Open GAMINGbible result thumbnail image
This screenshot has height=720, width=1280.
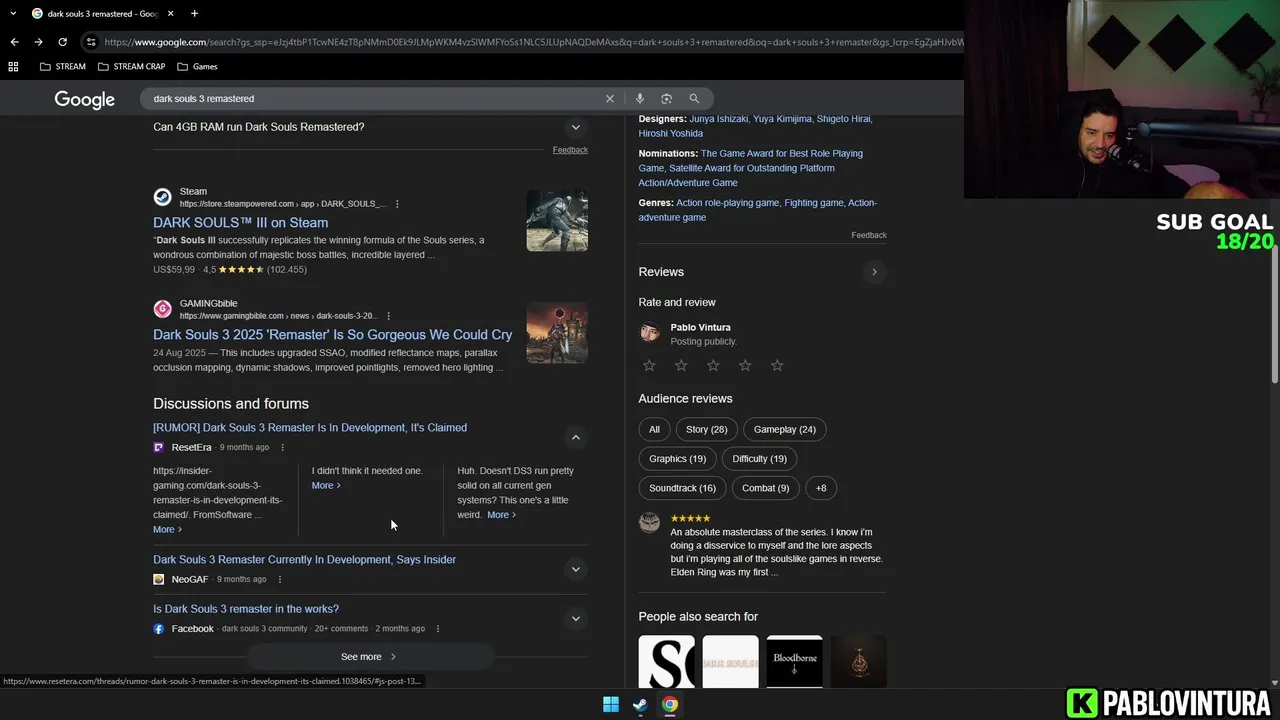[557, 333]
